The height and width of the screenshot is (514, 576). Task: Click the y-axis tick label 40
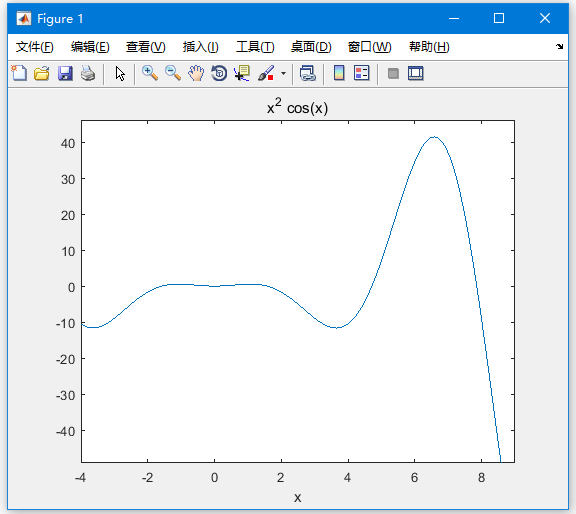tap(68, 143)
